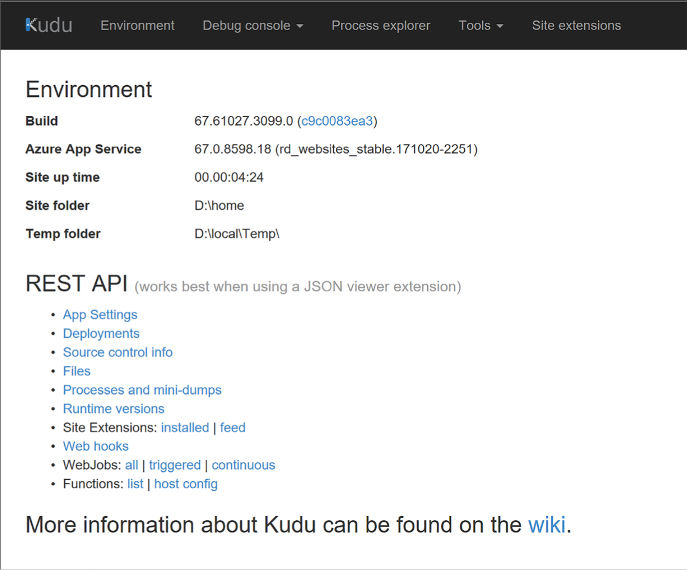View continuous WebJobs link

point(244,465)
